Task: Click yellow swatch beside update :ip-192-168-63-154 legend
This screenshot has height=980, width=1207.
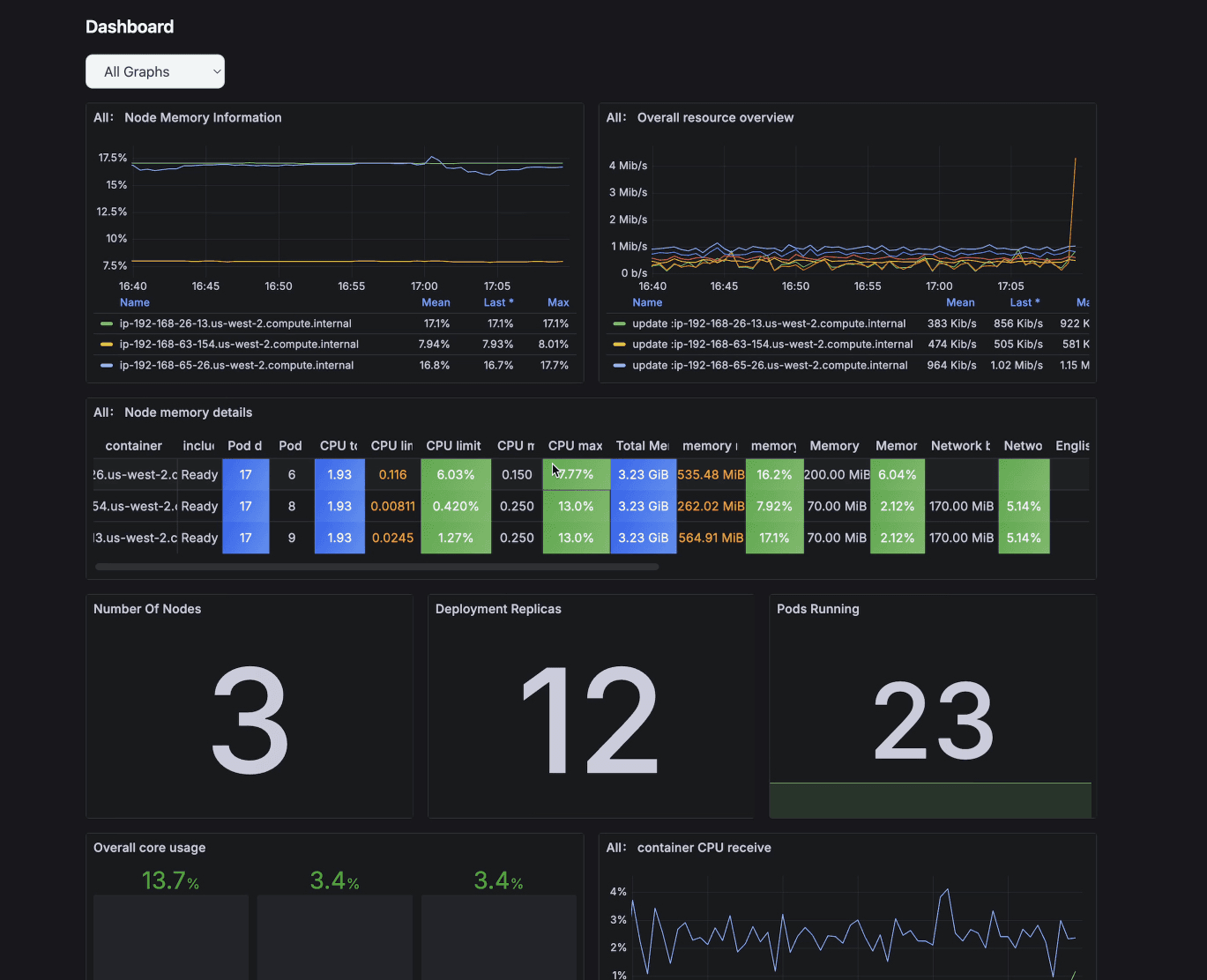Action: 619,345
